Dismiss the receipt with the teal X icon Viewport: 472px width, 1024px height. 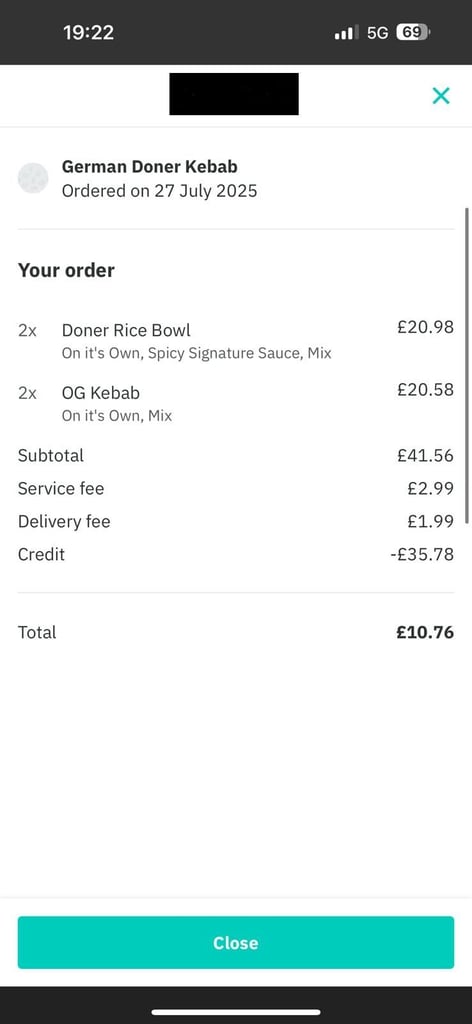click(x=441, y=96)
